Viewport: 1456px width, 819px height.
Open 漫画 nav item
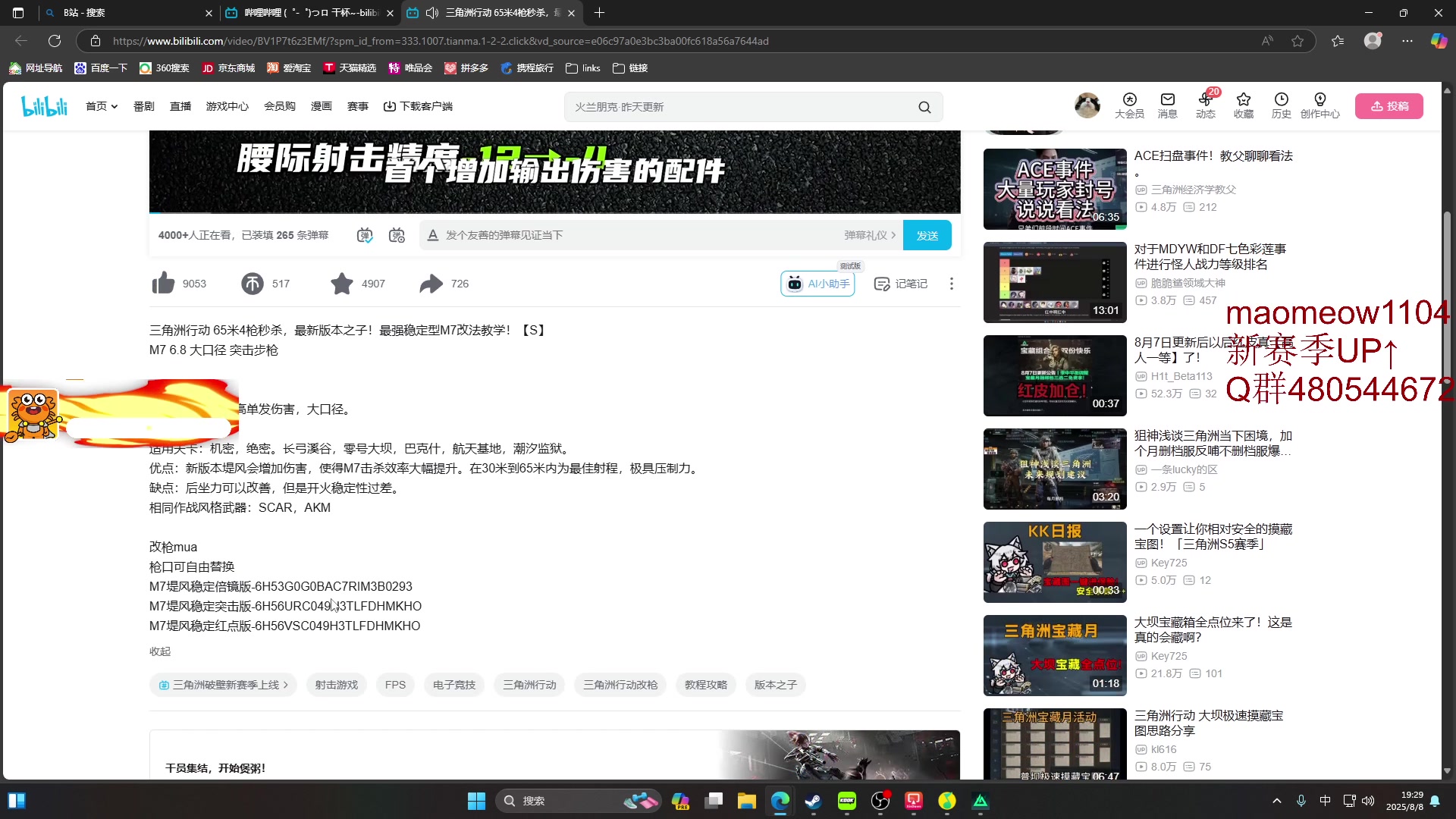coord(322,106)
